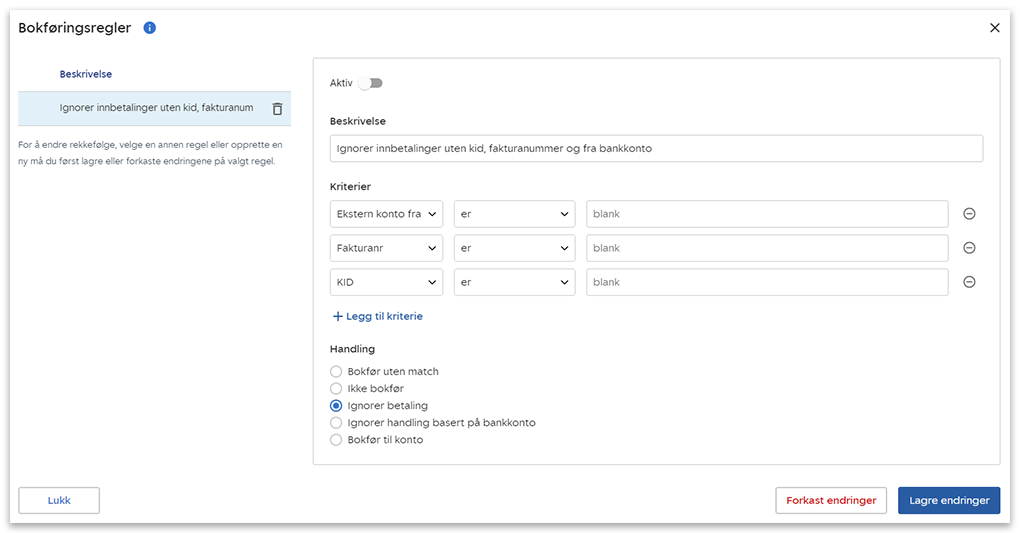Expand the Fakturanr field dropdown
1020x533 pixels.
coord(386,248)
